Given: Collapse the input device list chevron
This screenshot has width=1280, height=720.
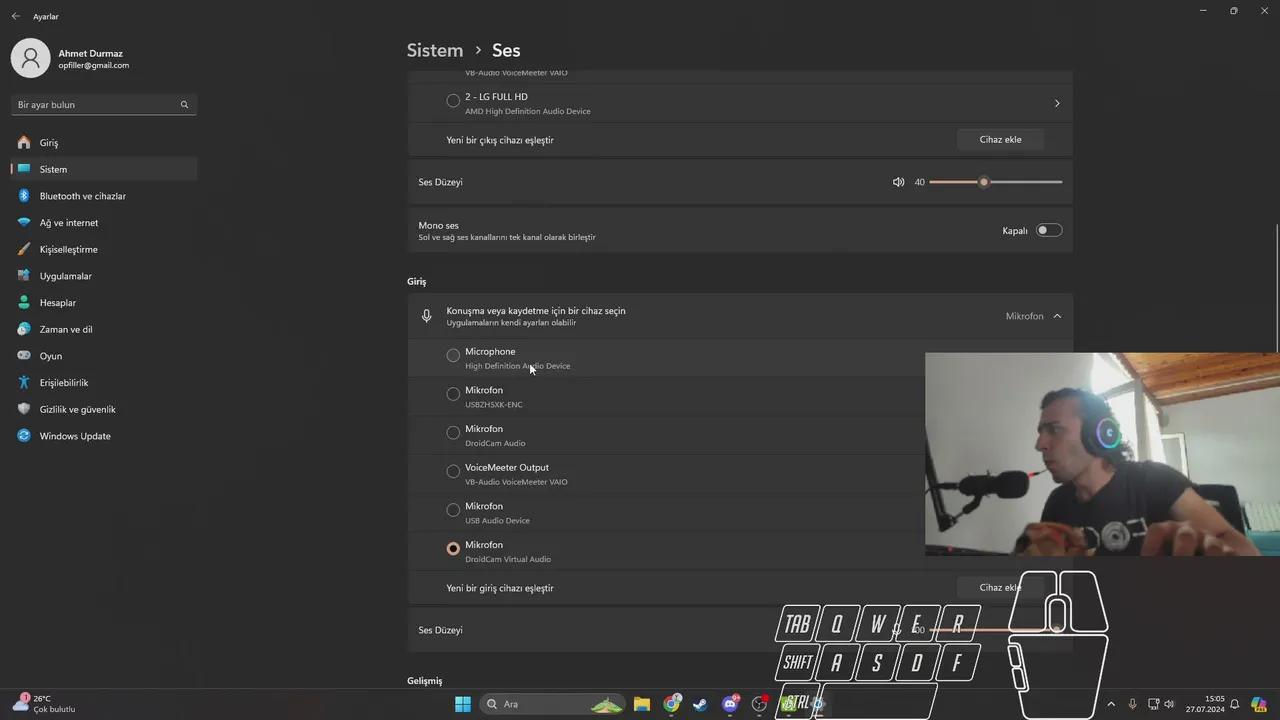Looking at the screenshot, I should click(1057, 316).
